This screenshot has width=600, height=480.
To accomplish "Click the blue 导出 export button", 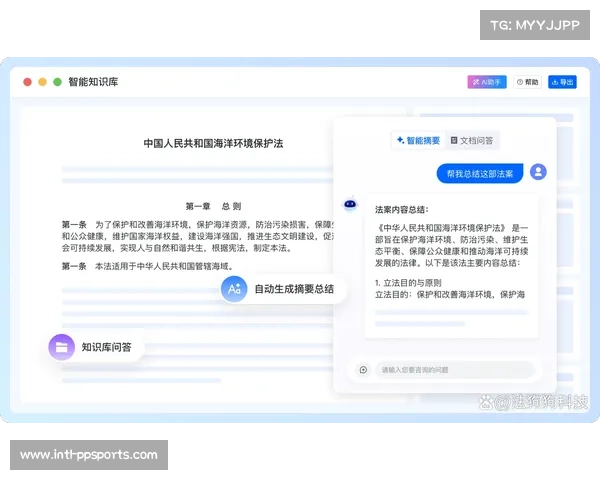I will tap(562, 82).
